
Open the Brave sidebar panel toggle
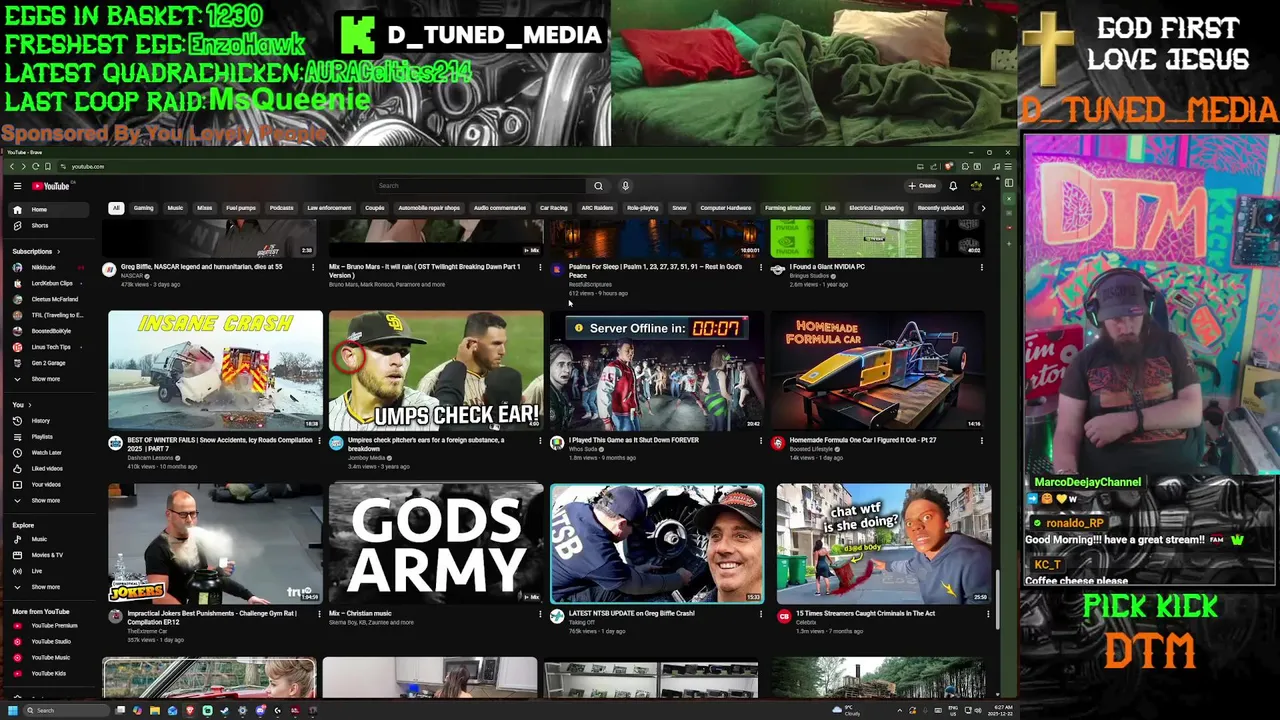pyautogui.click(x=1009, y=183)
